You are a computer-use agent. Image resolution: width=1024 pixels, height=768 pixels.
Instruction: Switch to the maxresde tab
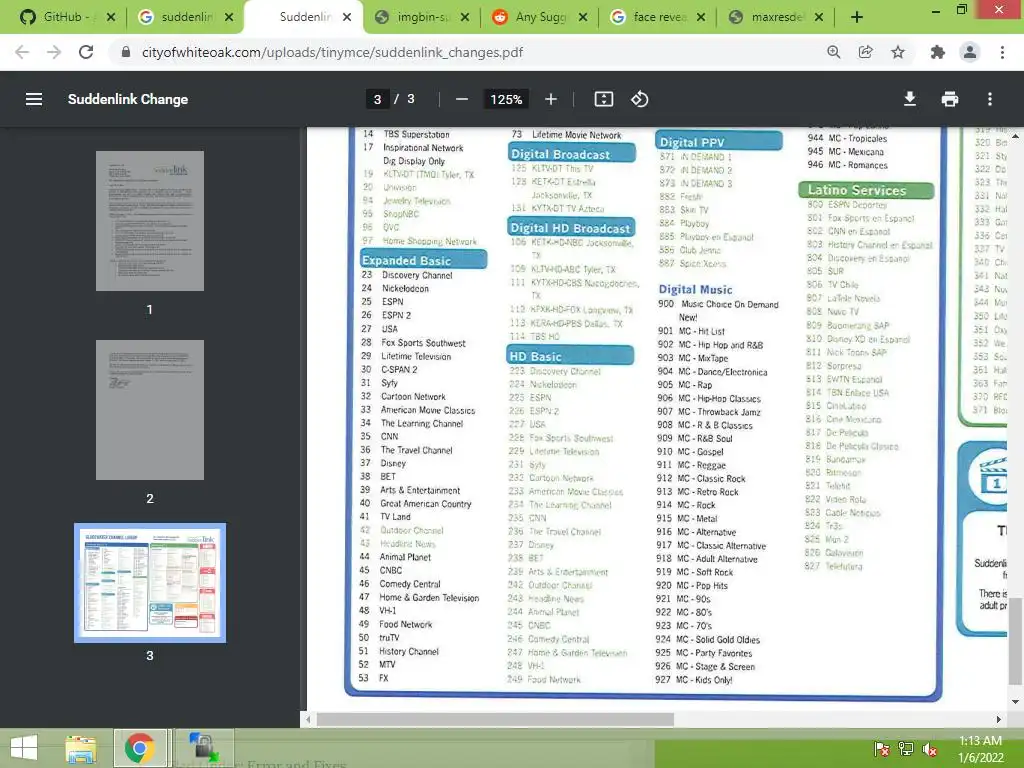775,17
